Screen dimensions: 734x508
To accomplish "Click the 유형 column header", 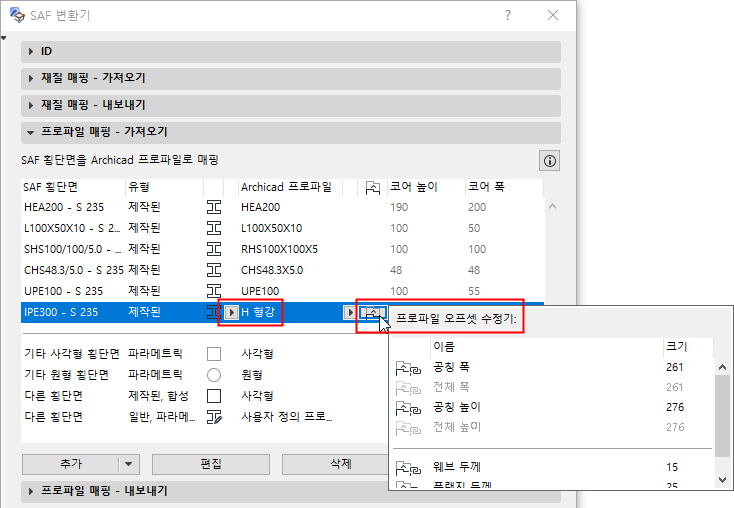I will click(x=164, y=187).
